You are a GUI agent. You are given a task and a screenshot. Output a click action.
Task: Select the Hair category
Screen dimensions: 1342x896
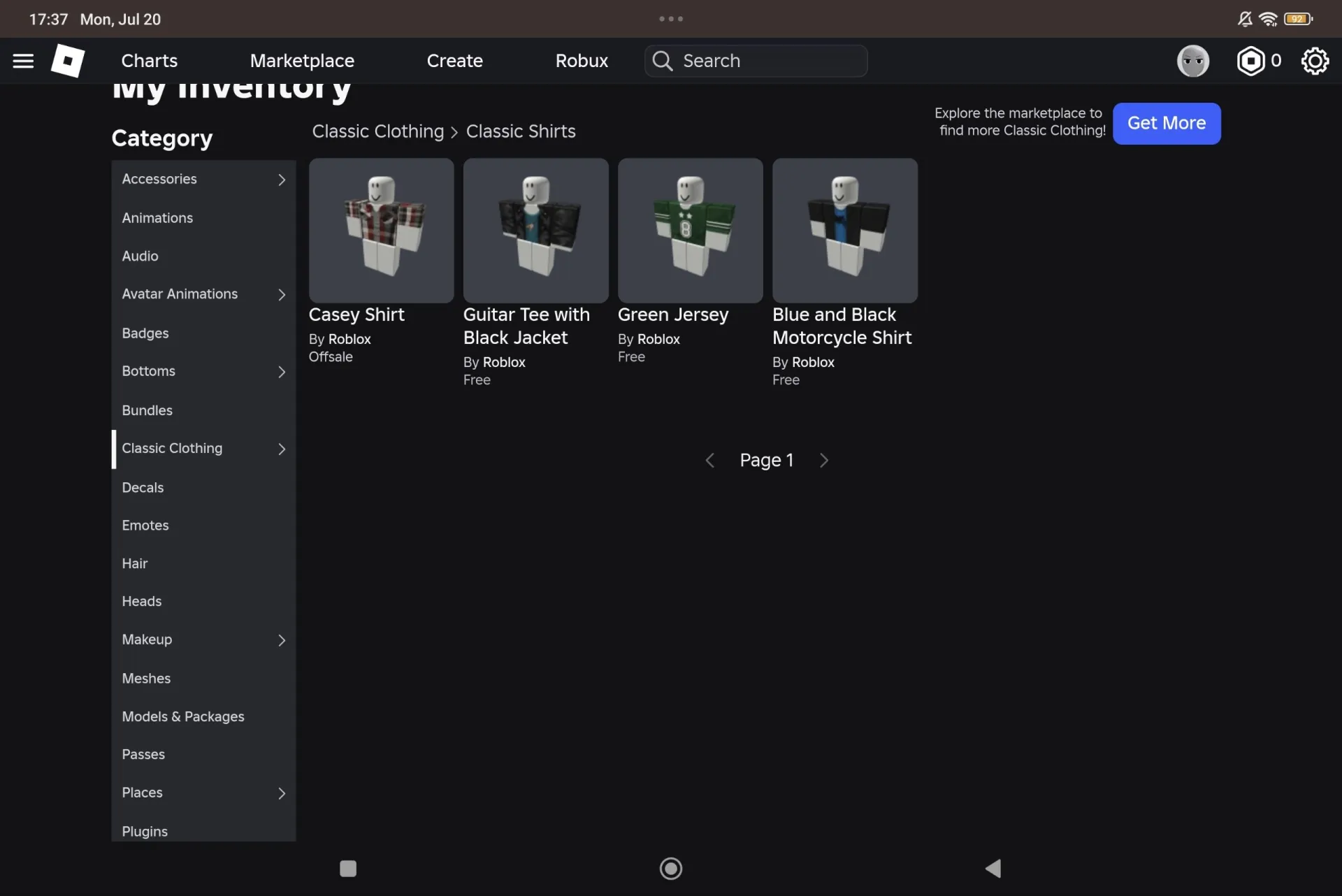click(x=203, y=563)
